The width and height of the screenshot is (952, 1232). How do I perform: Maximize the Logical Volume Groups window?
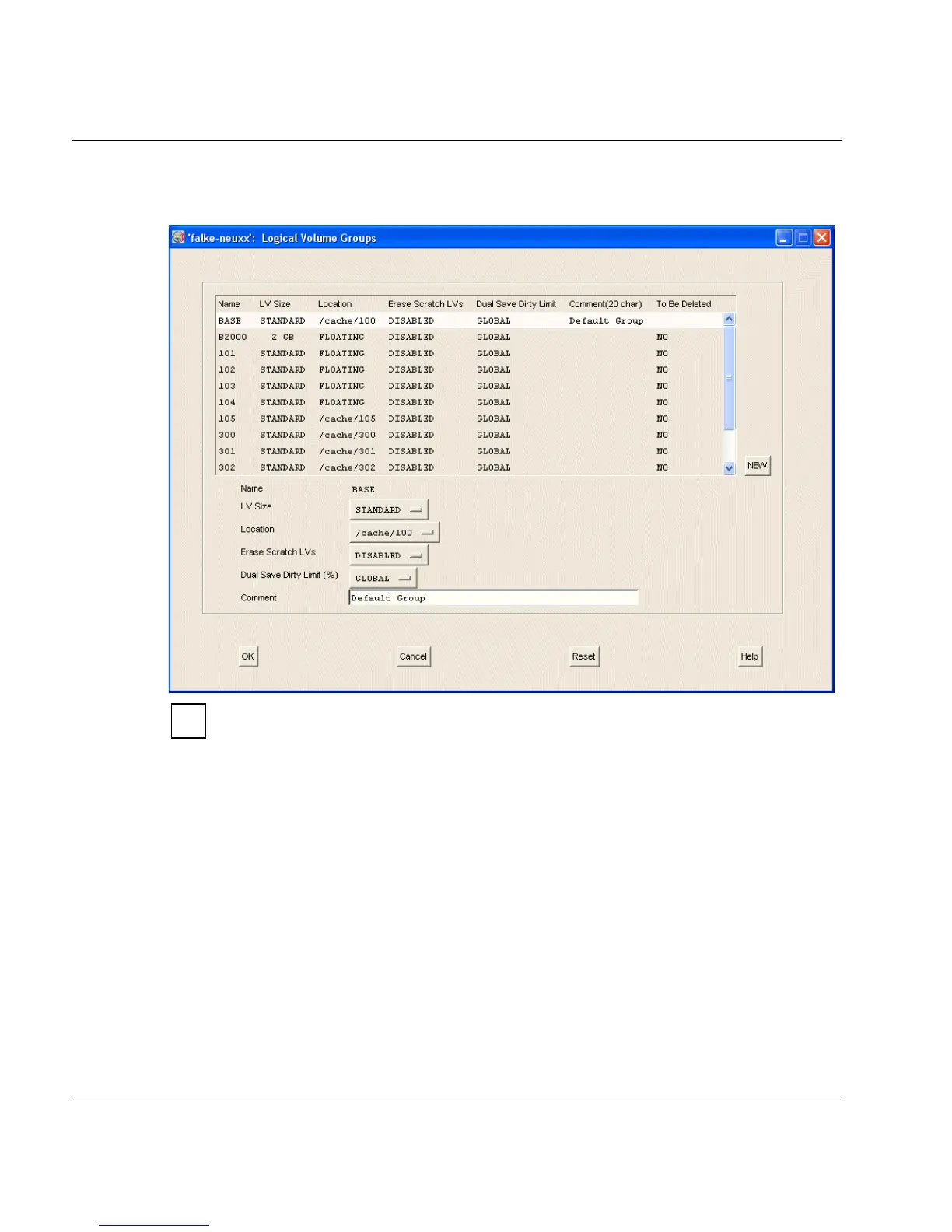803,237
